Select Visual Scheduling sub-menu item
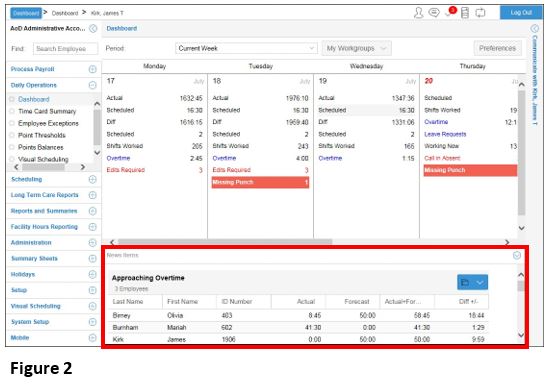 (43, 159)
